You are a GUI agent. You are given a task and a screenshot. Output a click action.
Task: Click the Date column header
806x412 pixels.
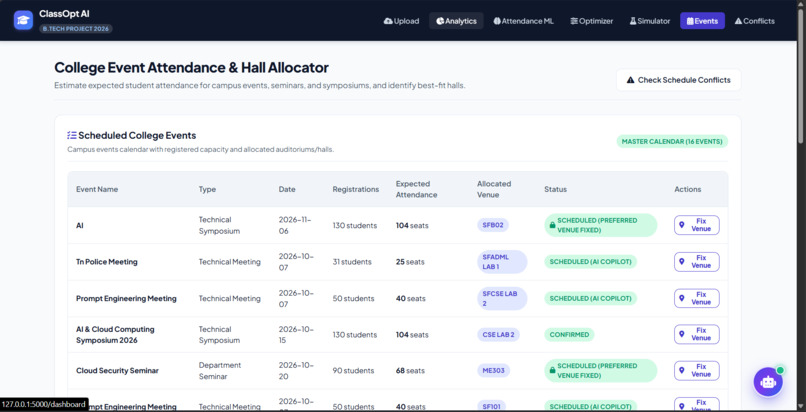(287, 189)
